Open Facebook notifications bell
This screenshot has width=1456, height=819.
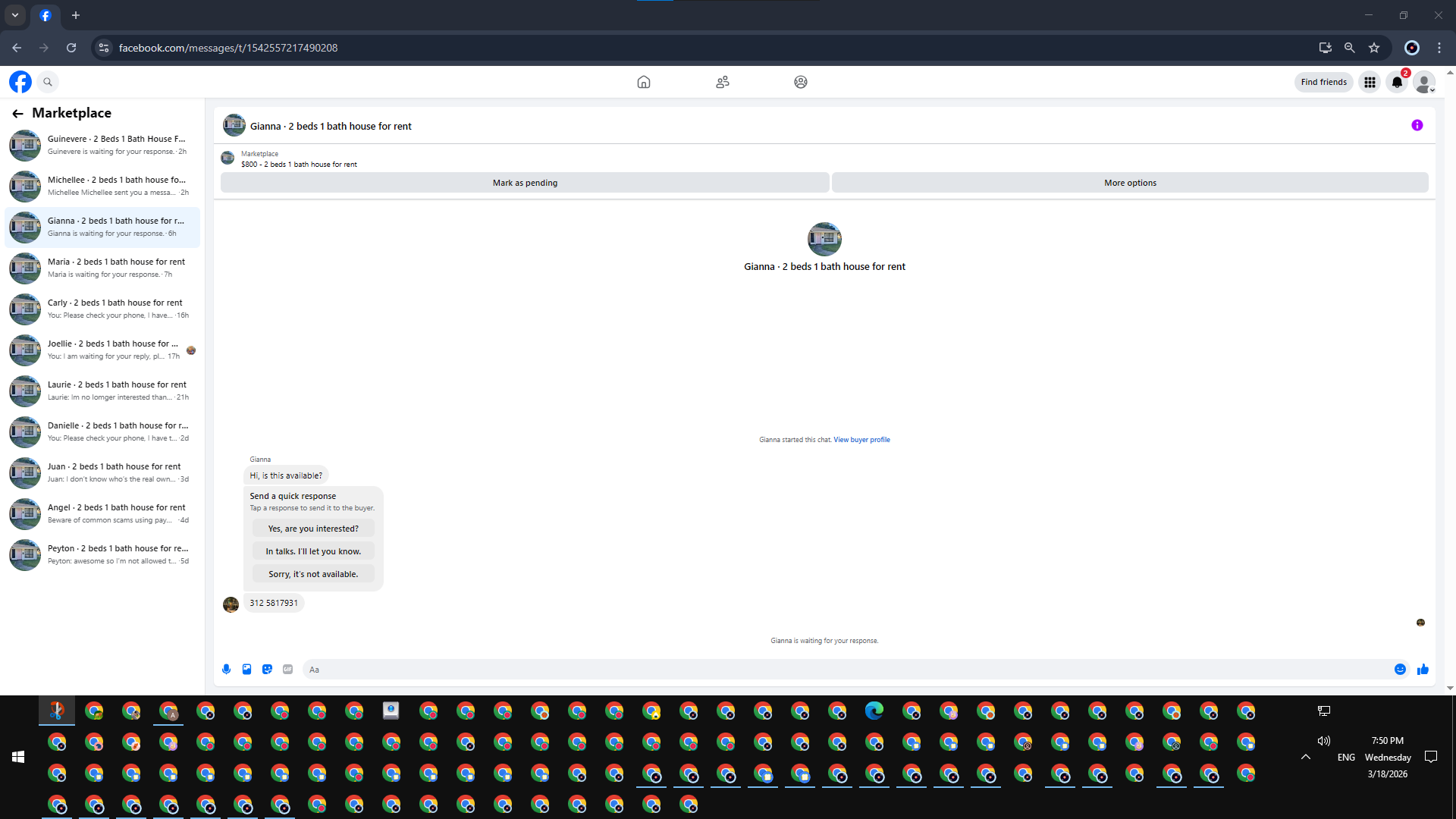[1397, 82]
